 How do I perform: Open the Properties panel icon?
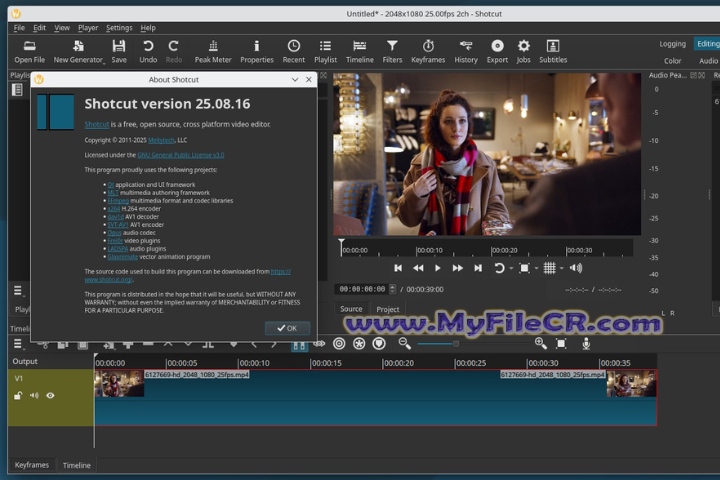[257, 51]
